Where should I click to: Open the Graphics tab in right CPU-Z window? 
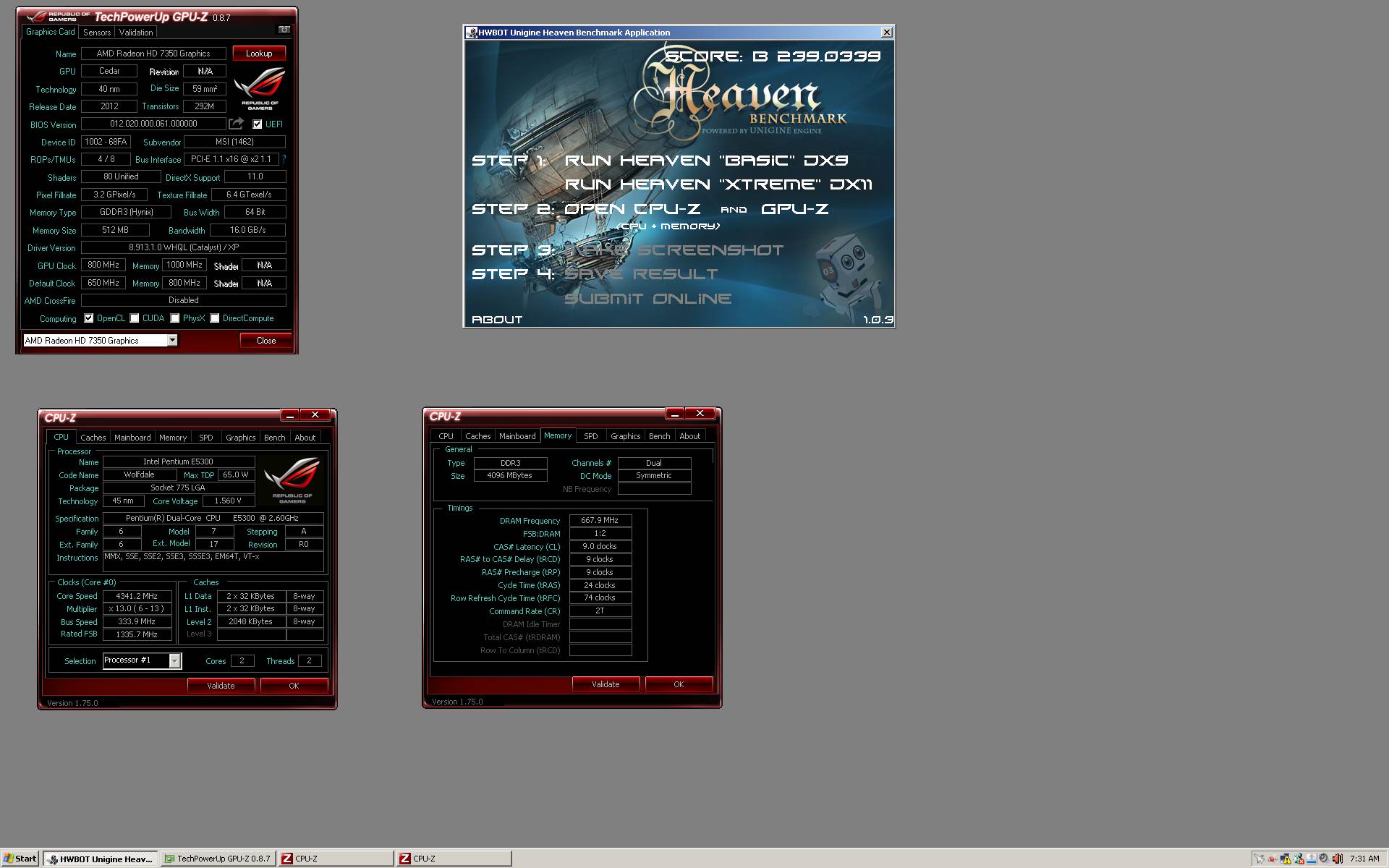625,436
